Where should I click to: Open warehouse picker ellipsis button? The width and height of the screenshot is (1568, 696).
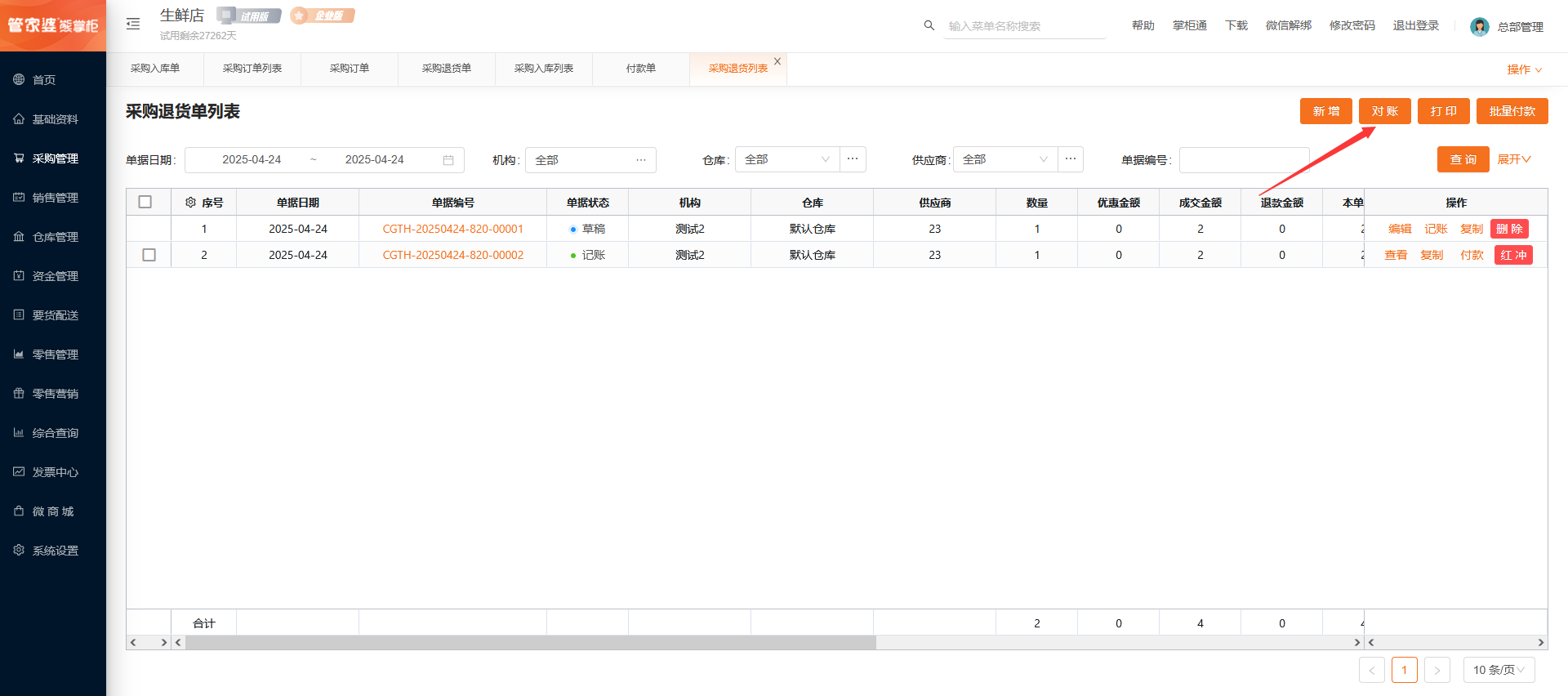click(853, 159)
